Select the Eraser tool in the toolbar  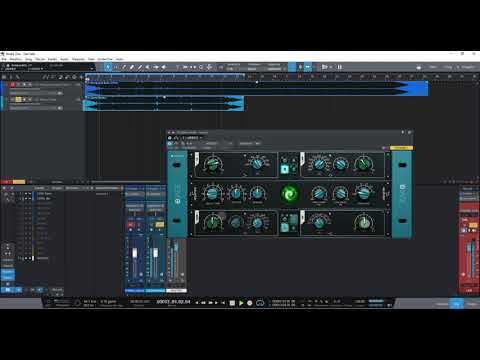132,67
